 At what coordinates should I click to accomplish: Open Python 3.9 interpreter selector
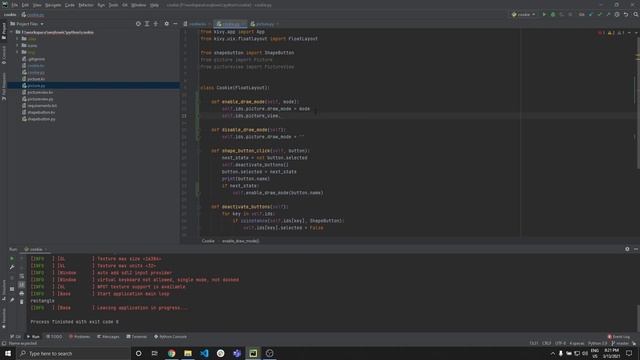point(597,343)
